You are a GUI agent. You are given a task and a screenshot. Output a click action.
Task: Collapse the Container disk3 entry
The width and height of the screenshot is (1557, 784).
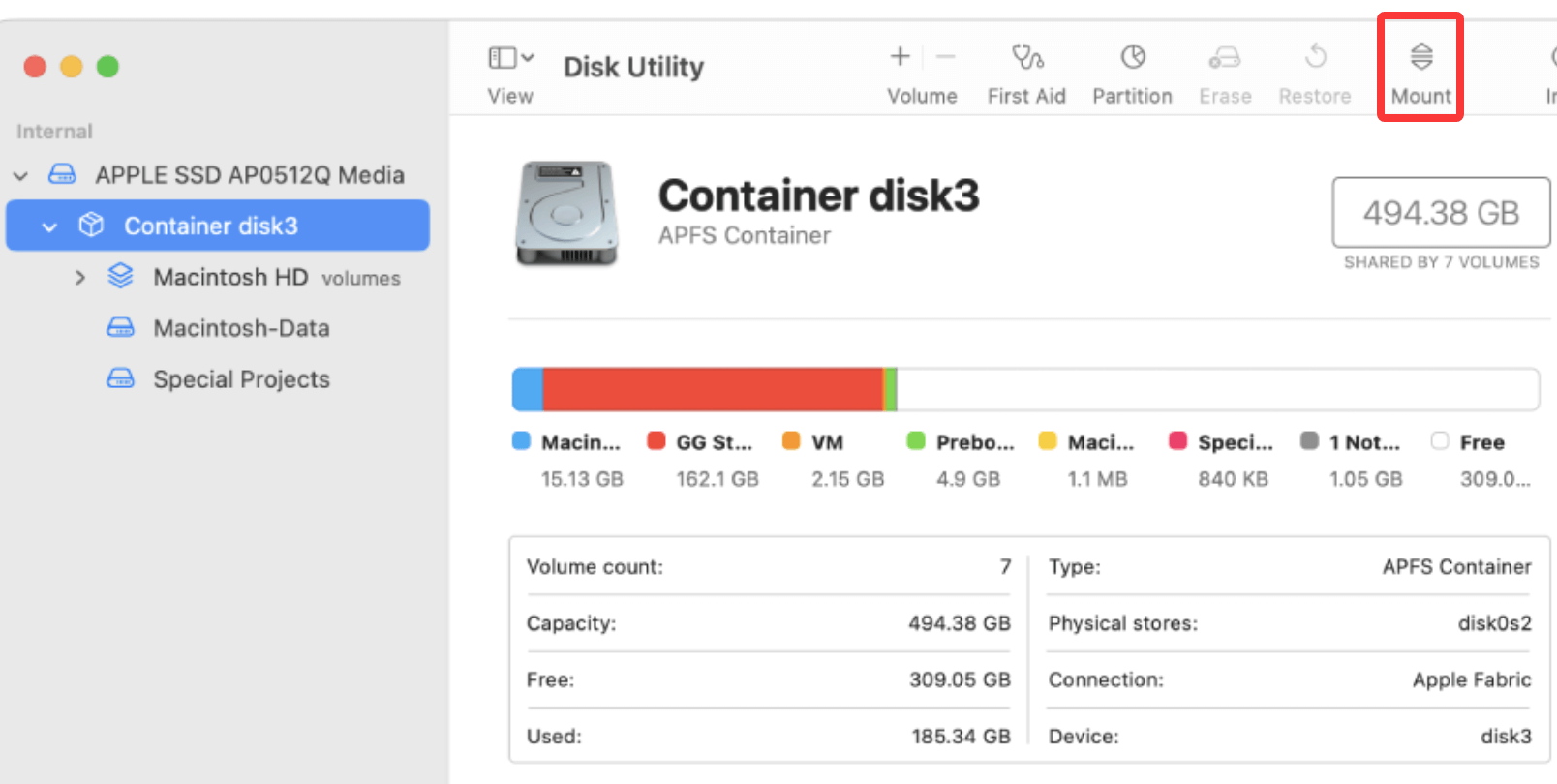[x=49, y=226]
